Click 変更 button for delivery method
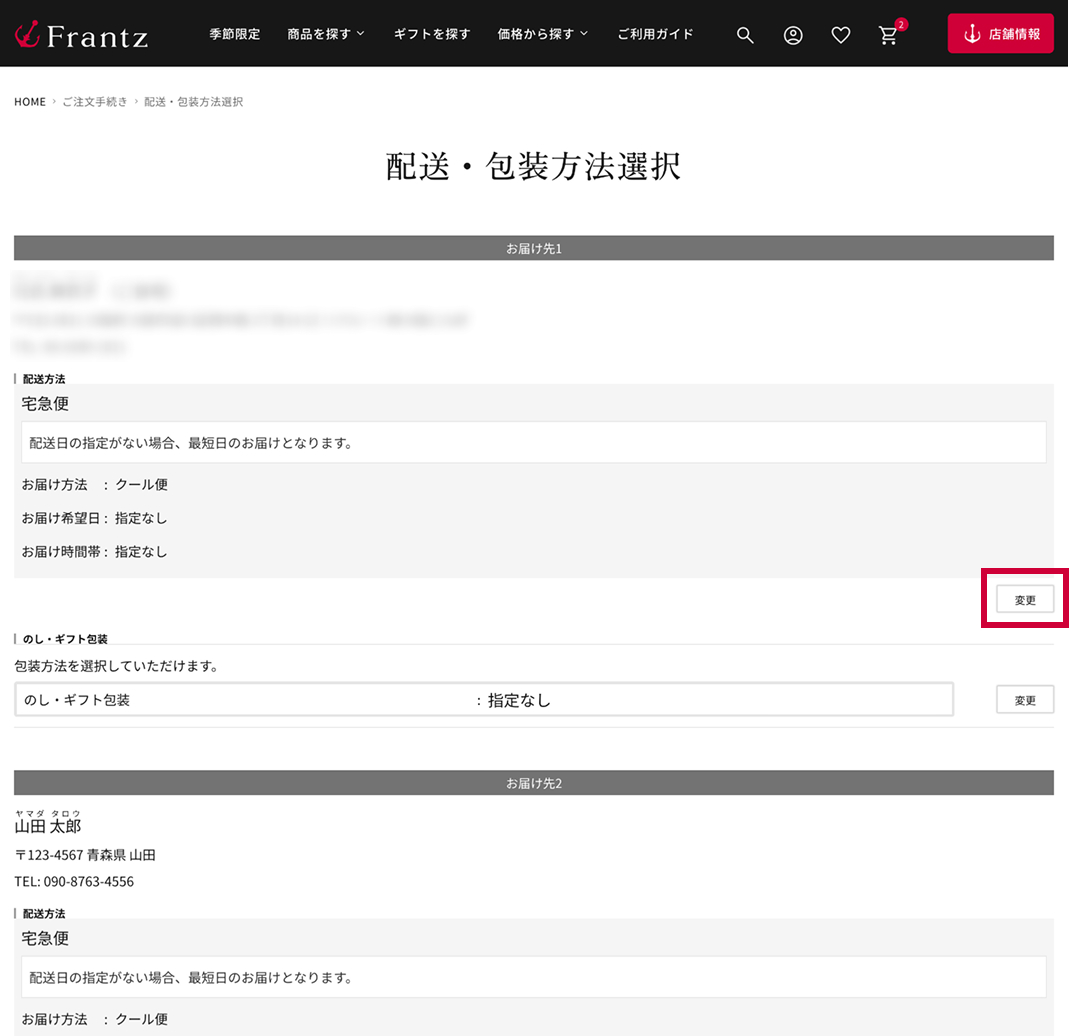Image resolution: width=1069 pixels, height=1036 pixels. (1025, 600)
